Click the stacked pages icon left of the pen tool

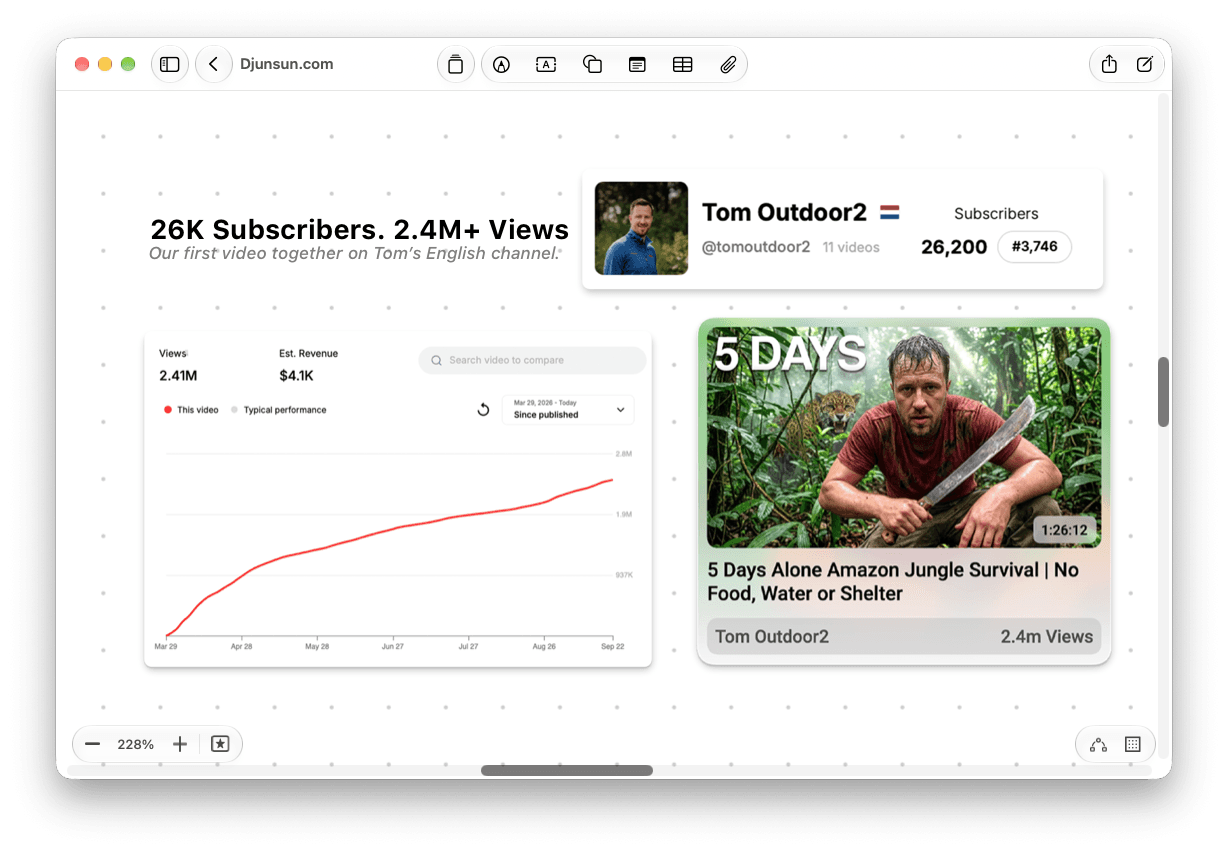coord(455,64)
